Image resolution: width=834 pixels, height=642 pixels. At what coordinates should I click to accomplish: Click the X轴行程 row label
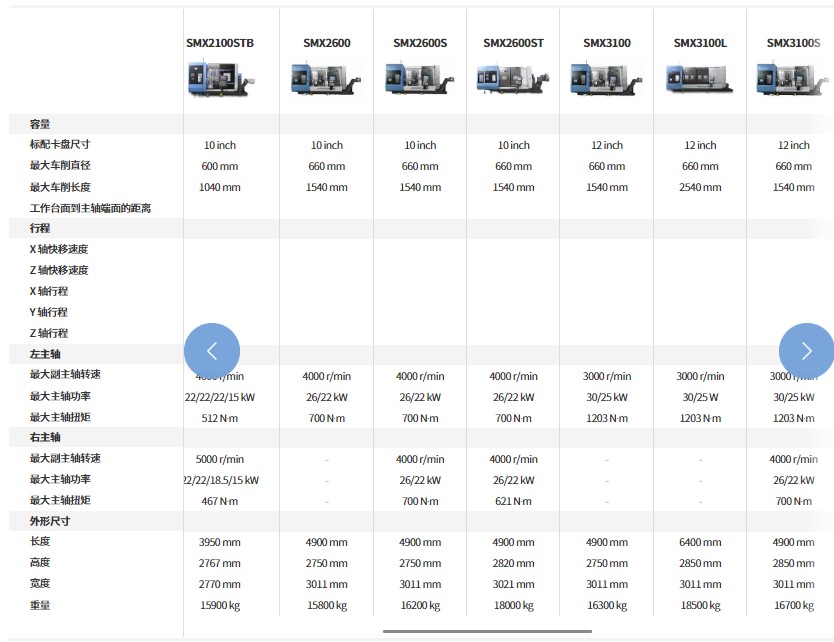click(49, 291)
